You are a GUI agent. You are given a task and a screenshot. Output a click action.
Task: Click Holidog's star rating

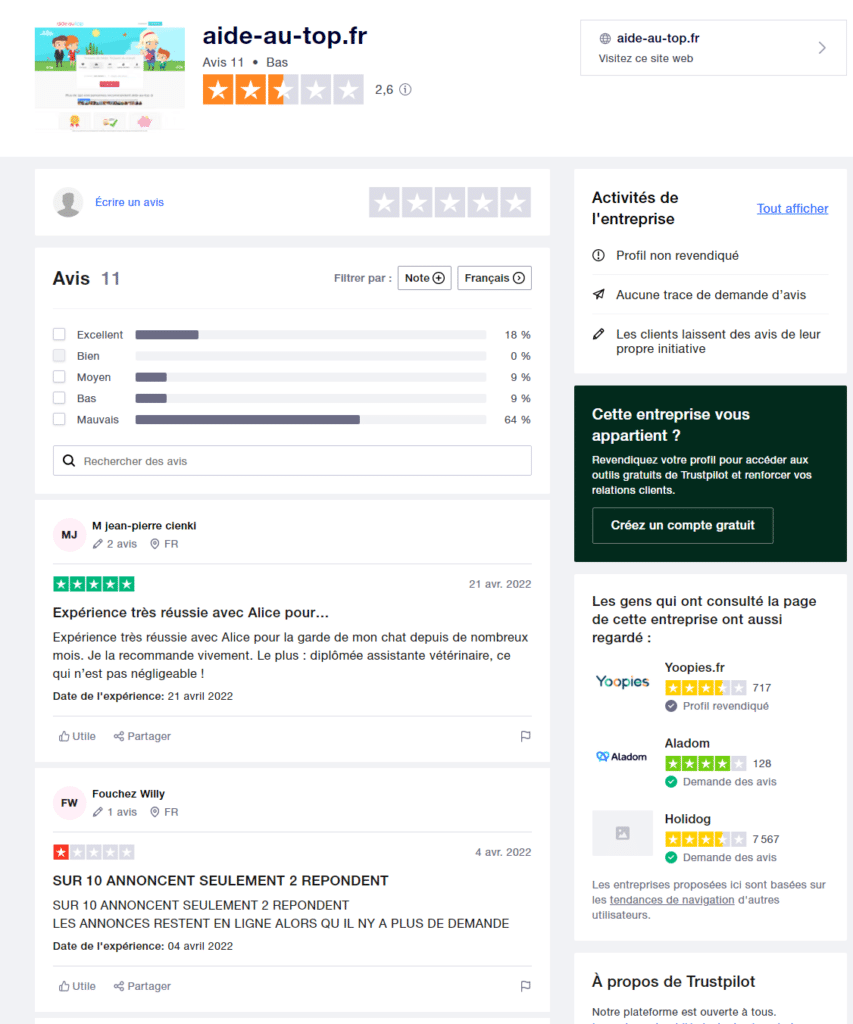tap(705, 839)
